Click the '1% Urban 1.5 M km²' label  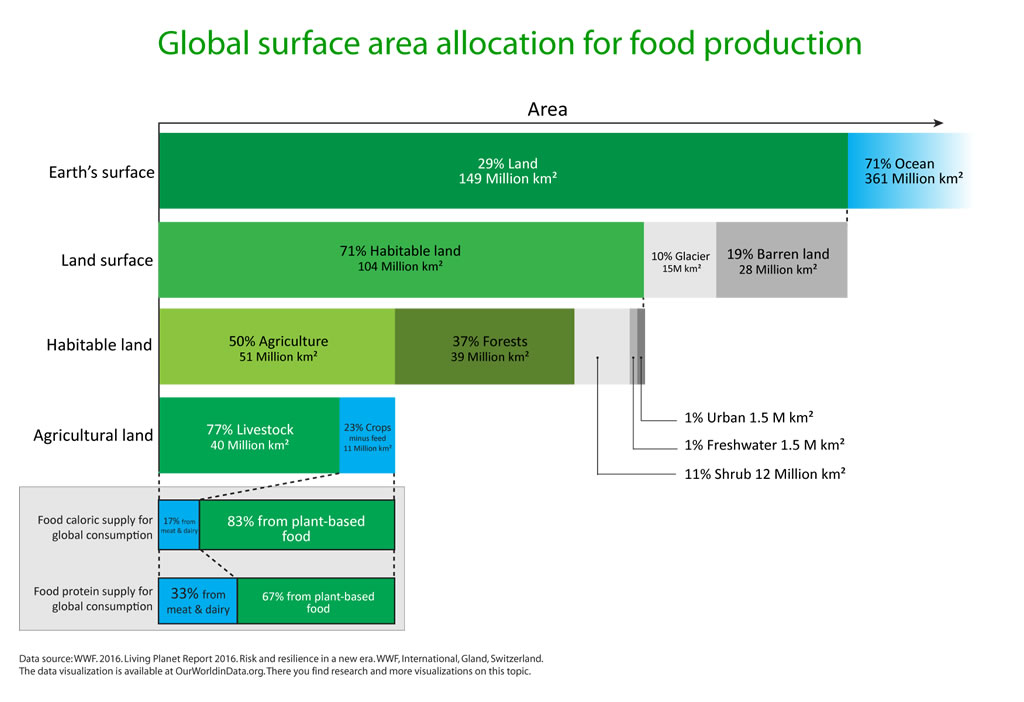tap(748, 417)
